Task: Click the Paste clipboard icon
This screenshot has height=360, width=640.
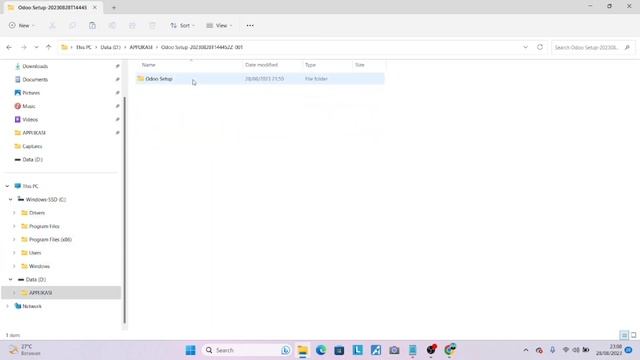Action: pos(92,25)
